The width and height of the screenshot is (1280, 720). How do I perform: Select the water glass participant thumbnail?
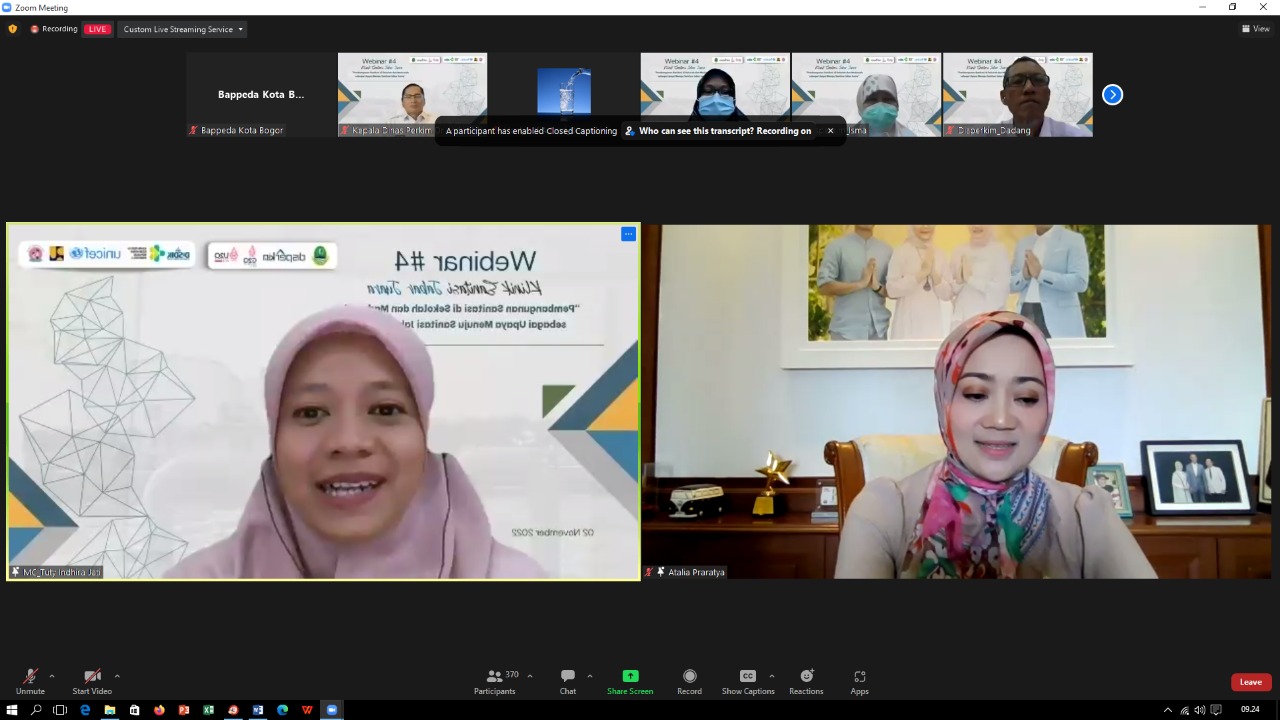tap(564, 90)
